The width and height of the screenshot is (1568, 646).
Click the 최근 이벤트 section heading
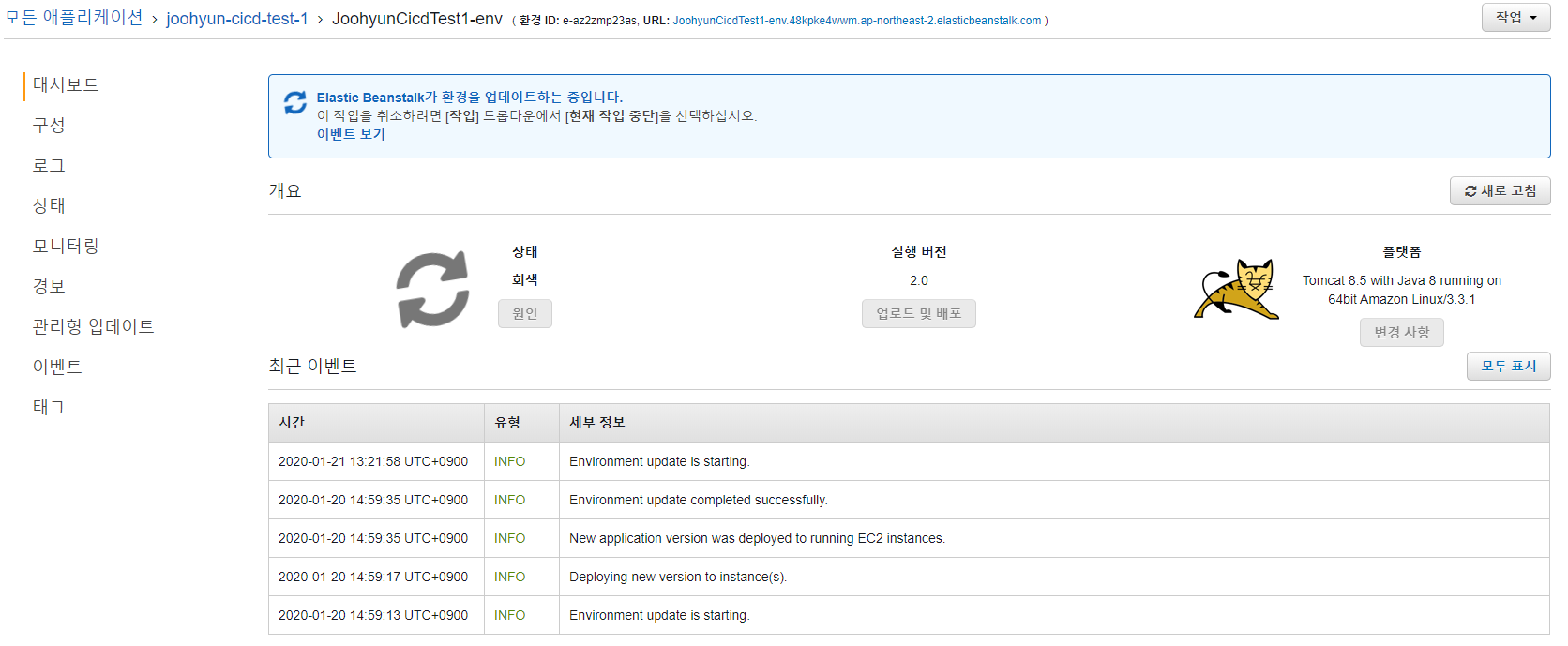point(313,367)
